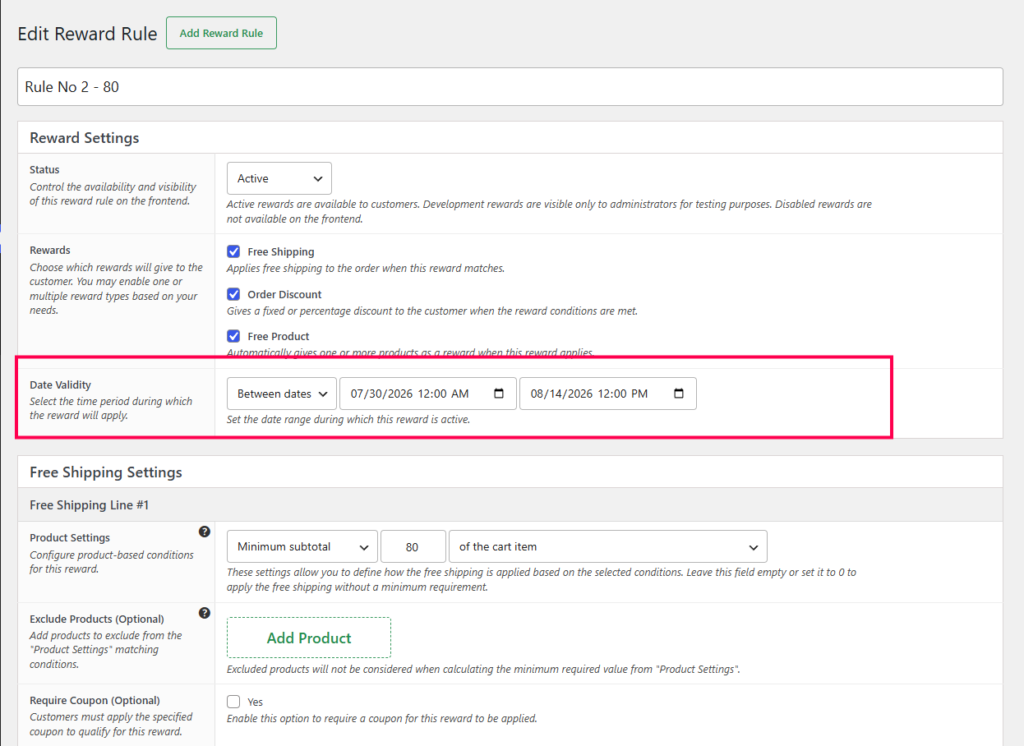Enable the Require Coupon Yes checkbox
Image resolution: width=1024 pixels, height=746 pixels.
click(233, 702)
